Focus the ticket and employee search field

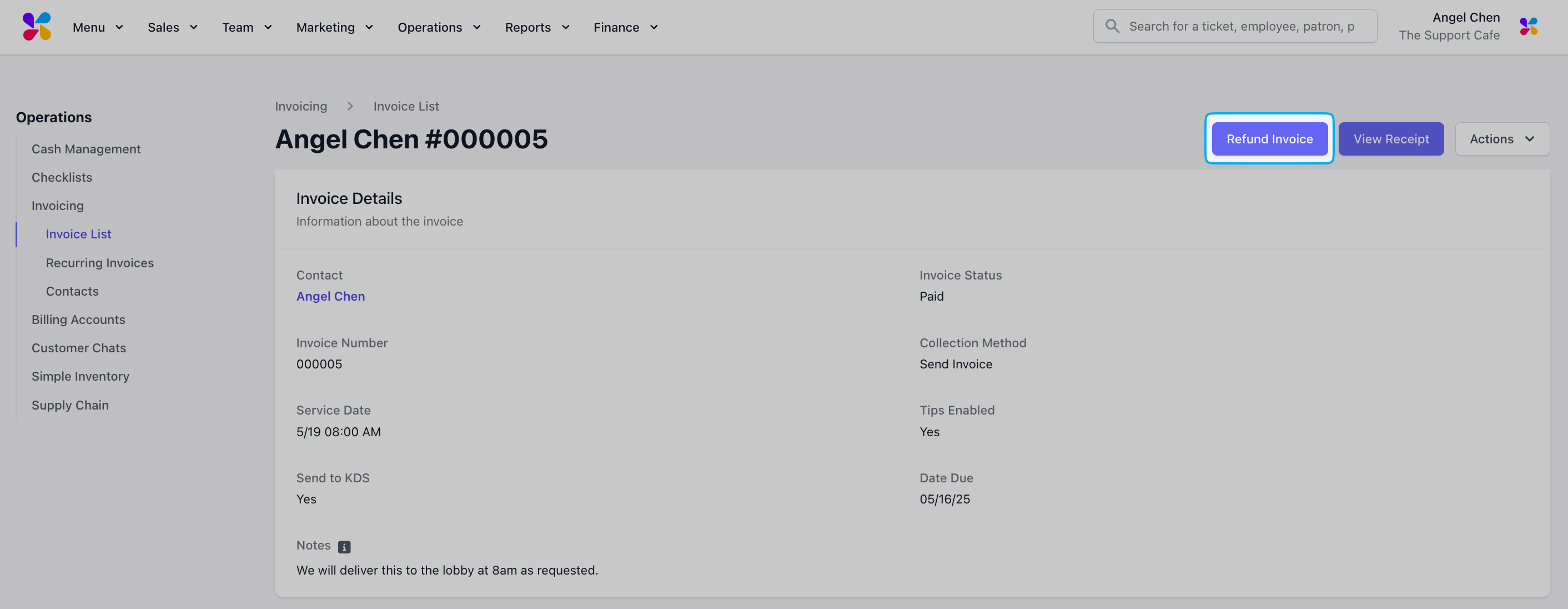coord(1242,26)
